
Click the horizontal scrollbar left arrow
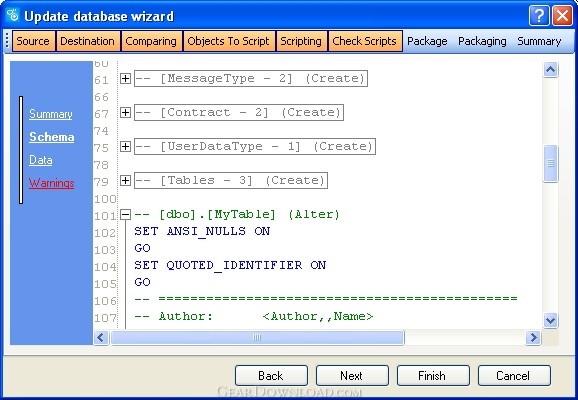pos(101,337)
